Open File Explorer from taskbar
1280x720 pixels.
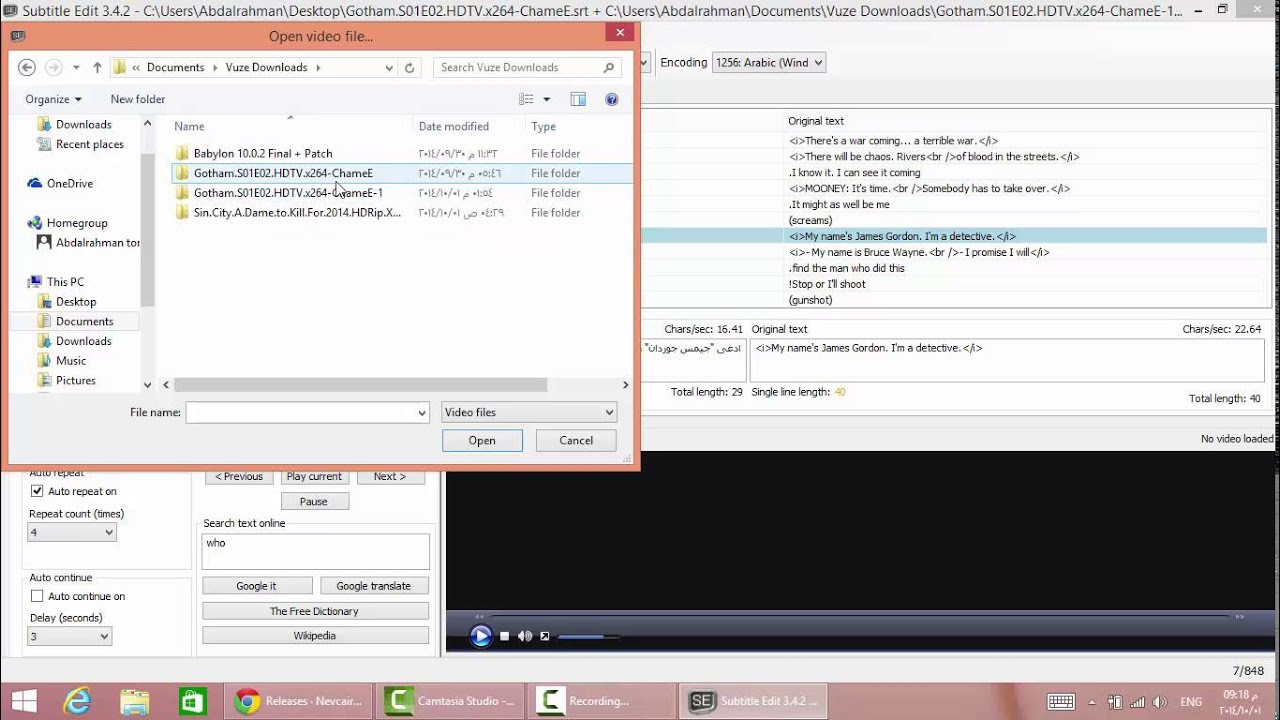coord(134,701)
